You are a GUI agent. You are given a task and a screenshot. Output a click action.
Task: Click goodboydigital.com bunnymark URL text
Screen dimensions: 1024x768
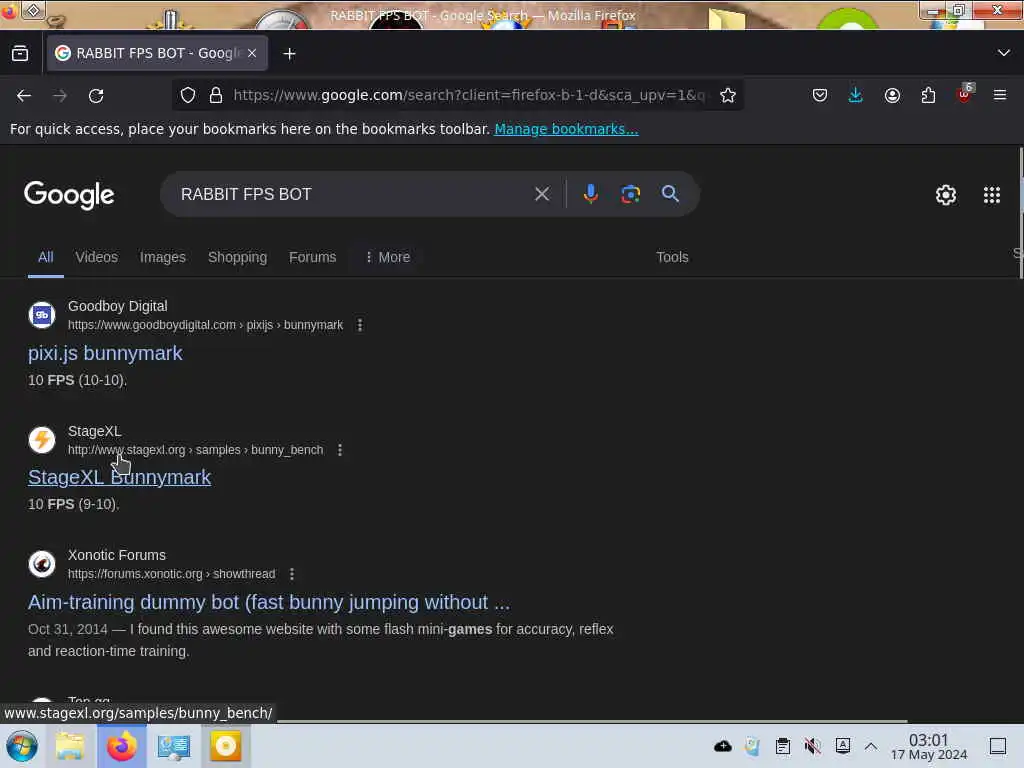coord(205,325)
